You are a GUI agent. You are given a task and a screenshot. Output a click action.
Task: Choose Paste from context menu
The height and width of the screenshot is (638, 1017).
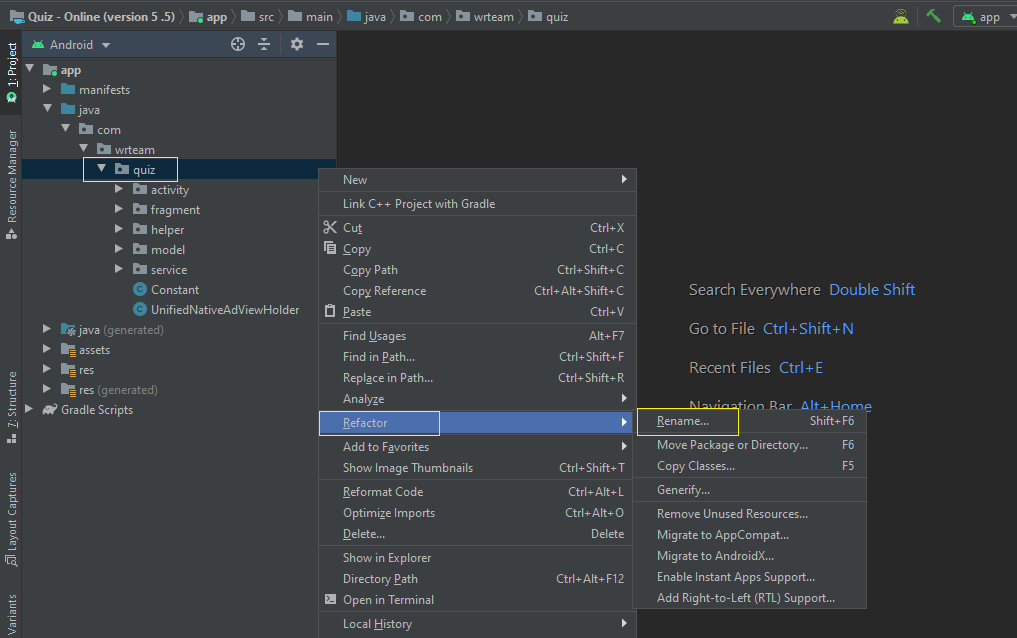(477, 312)
